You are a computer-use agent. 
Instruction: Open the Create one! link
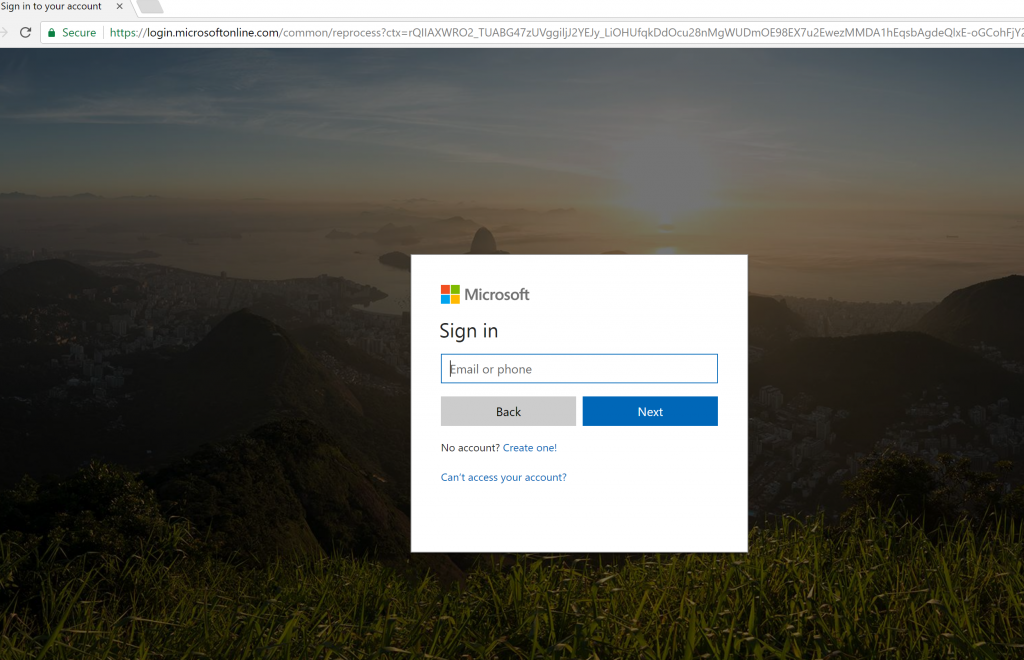click(x=530, y=447)
